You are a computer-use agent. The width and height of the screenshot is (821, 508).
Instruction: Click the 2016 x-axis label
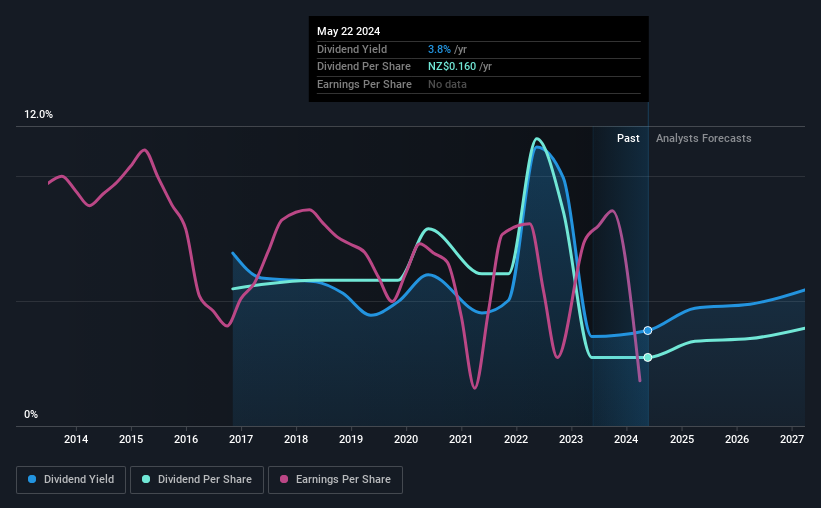[x=186, y=439]
